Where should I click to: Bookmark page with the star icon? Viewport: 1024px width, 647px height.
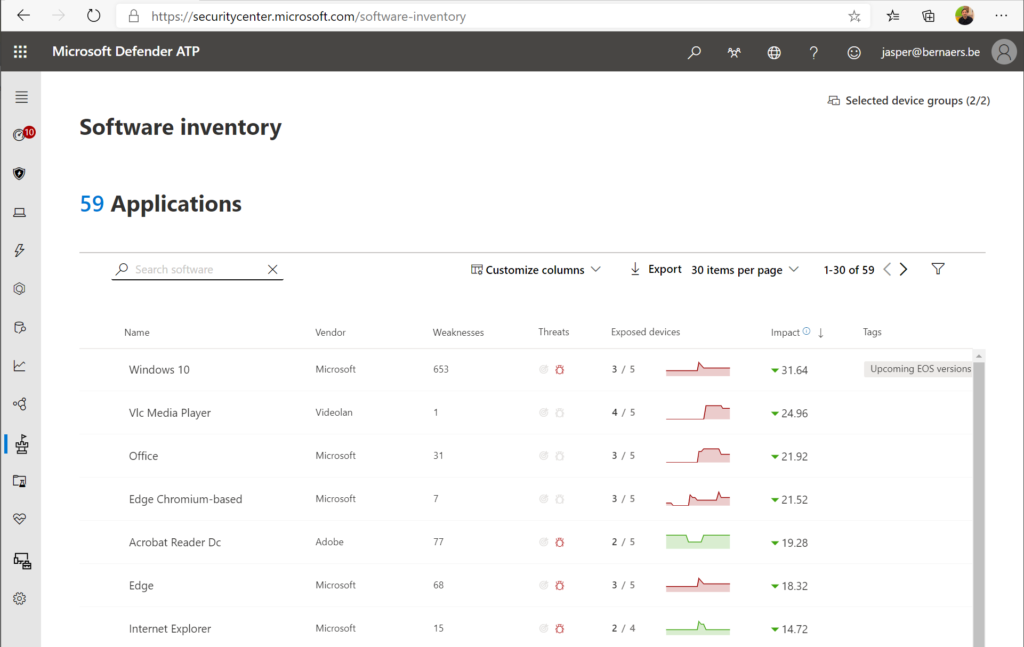coord(854,16)
